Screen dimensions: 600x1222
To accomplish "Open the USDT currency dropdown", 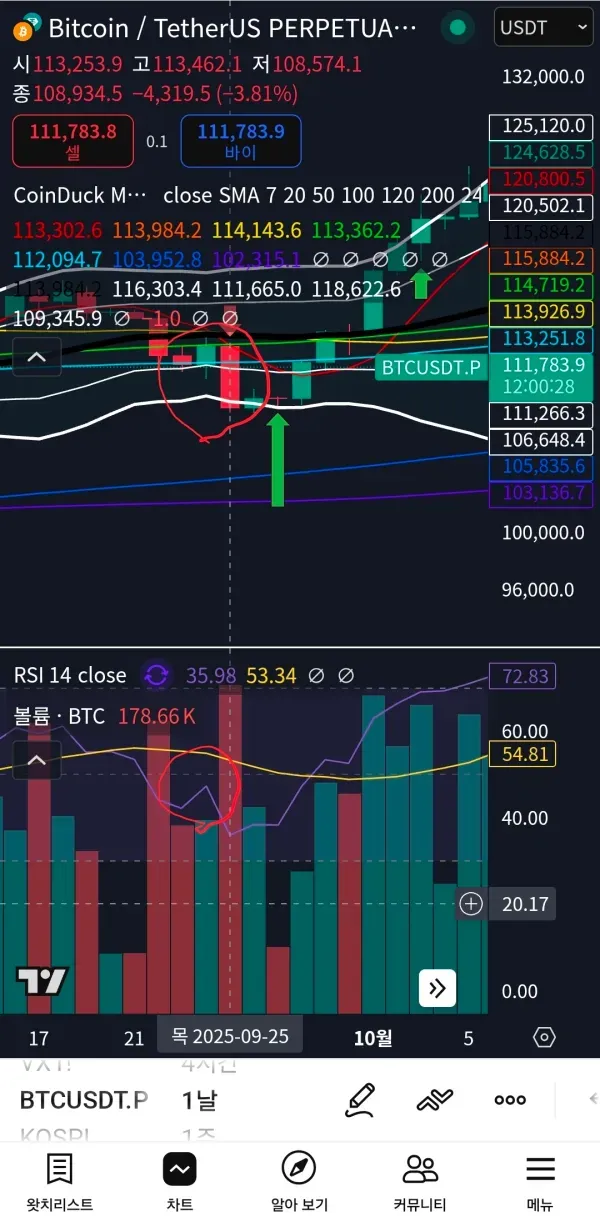I will click(543, 28).
